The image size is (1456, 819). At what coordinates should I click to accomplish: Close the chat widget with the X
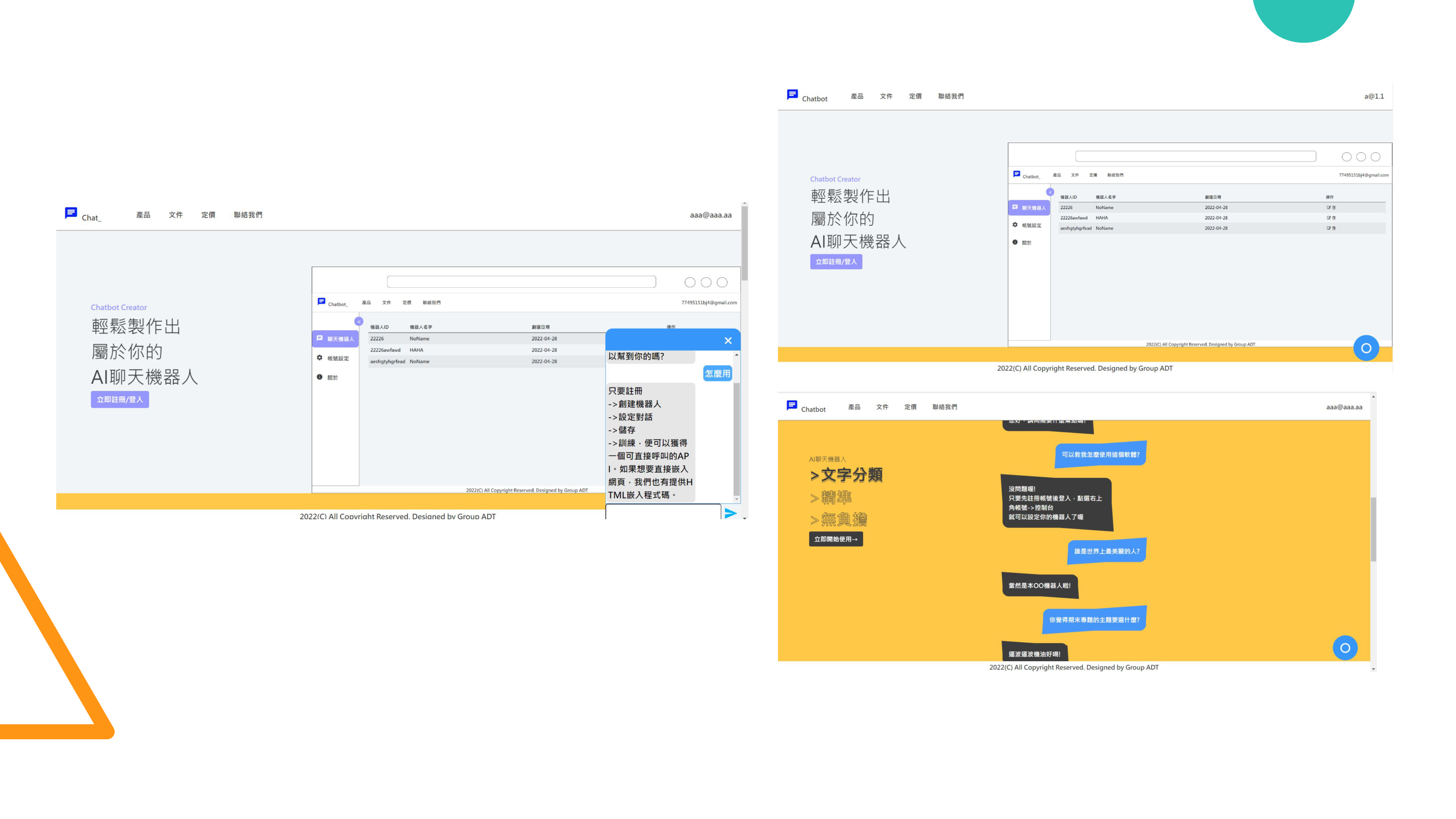coord(728,340)
